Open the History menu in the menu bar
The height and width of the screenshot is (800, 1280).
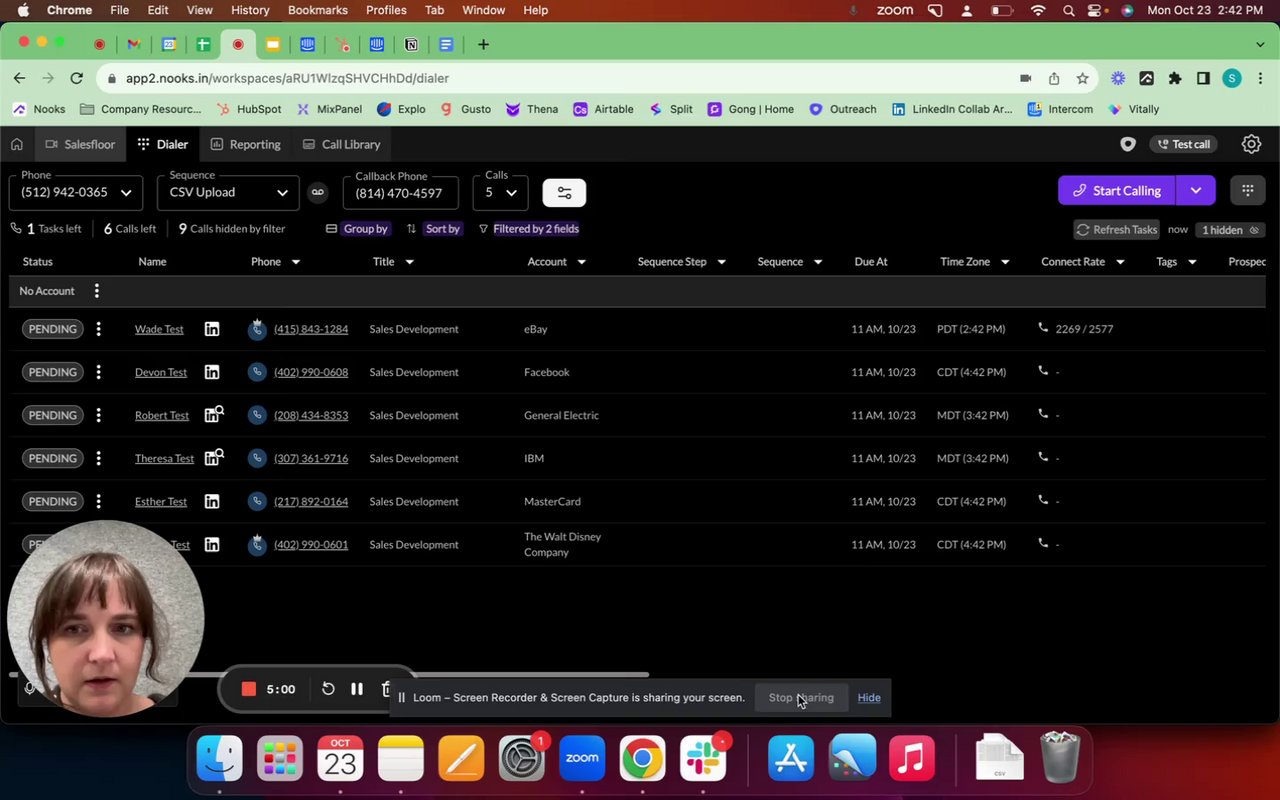point(250,10)
